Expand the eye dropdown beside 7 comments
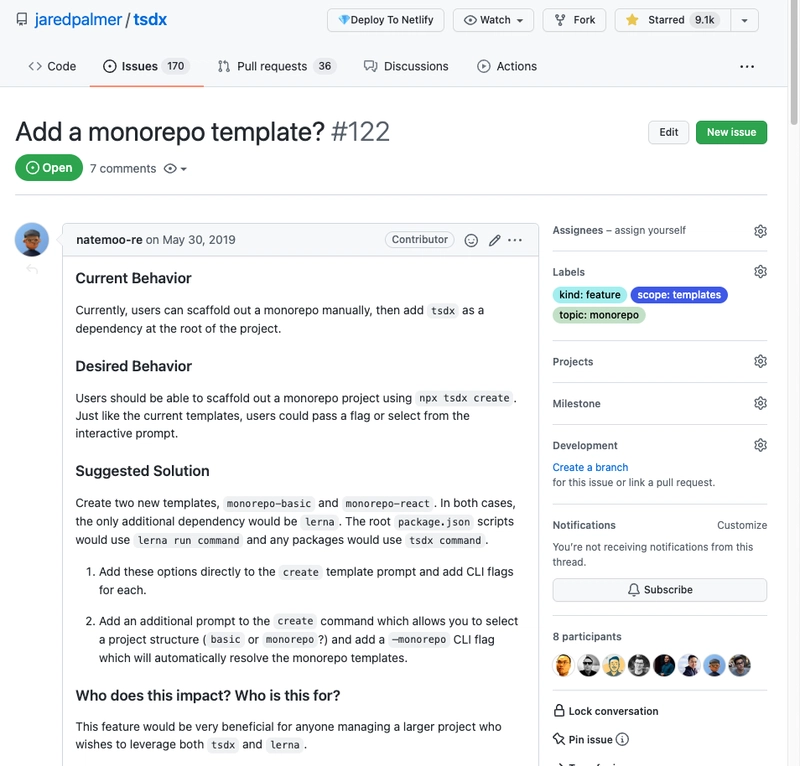 point(175,169)
